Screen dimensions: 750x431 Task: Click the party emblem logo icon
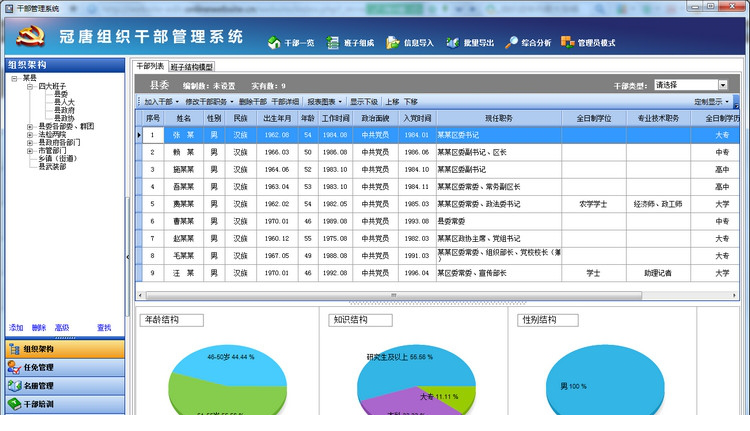[31, 36]
